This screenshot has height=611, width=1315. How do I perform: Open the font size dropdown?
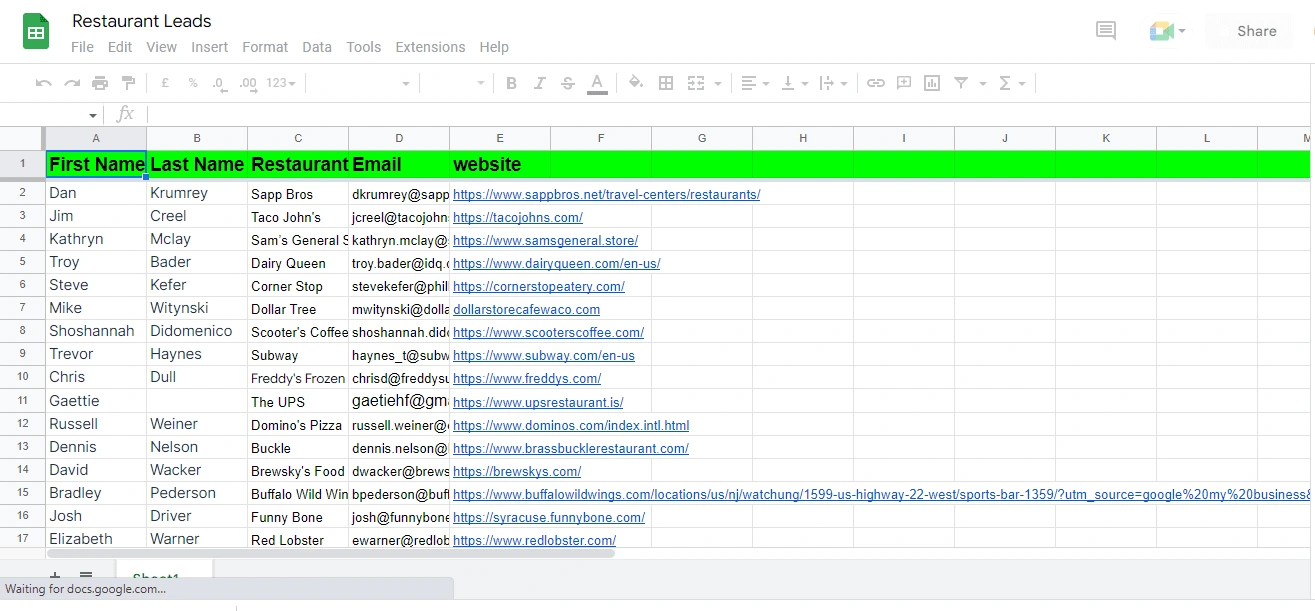click(455, 83)
